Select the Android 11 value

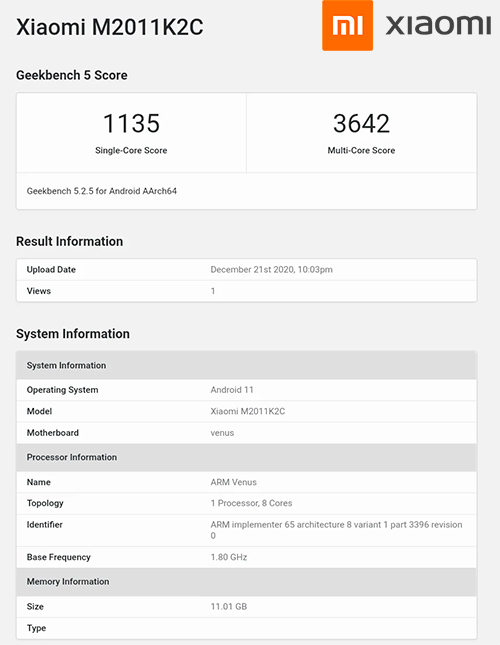tap(232, 390)
